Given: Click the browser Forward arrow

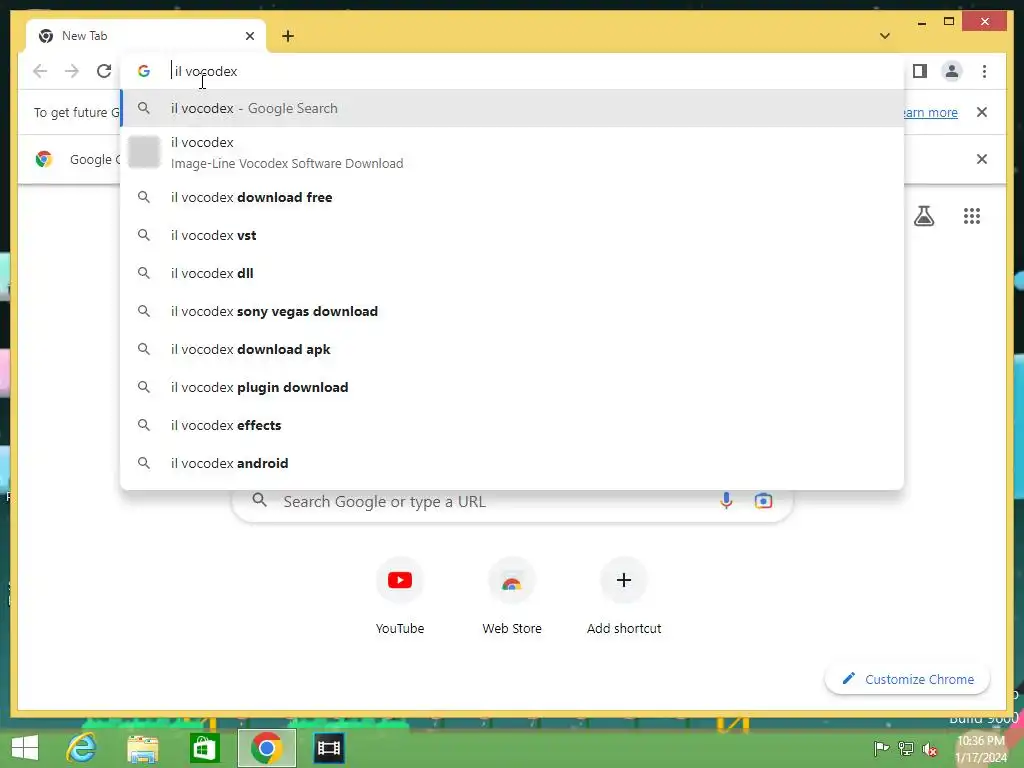Looking at the screenshot, I should tap(72, 71).
